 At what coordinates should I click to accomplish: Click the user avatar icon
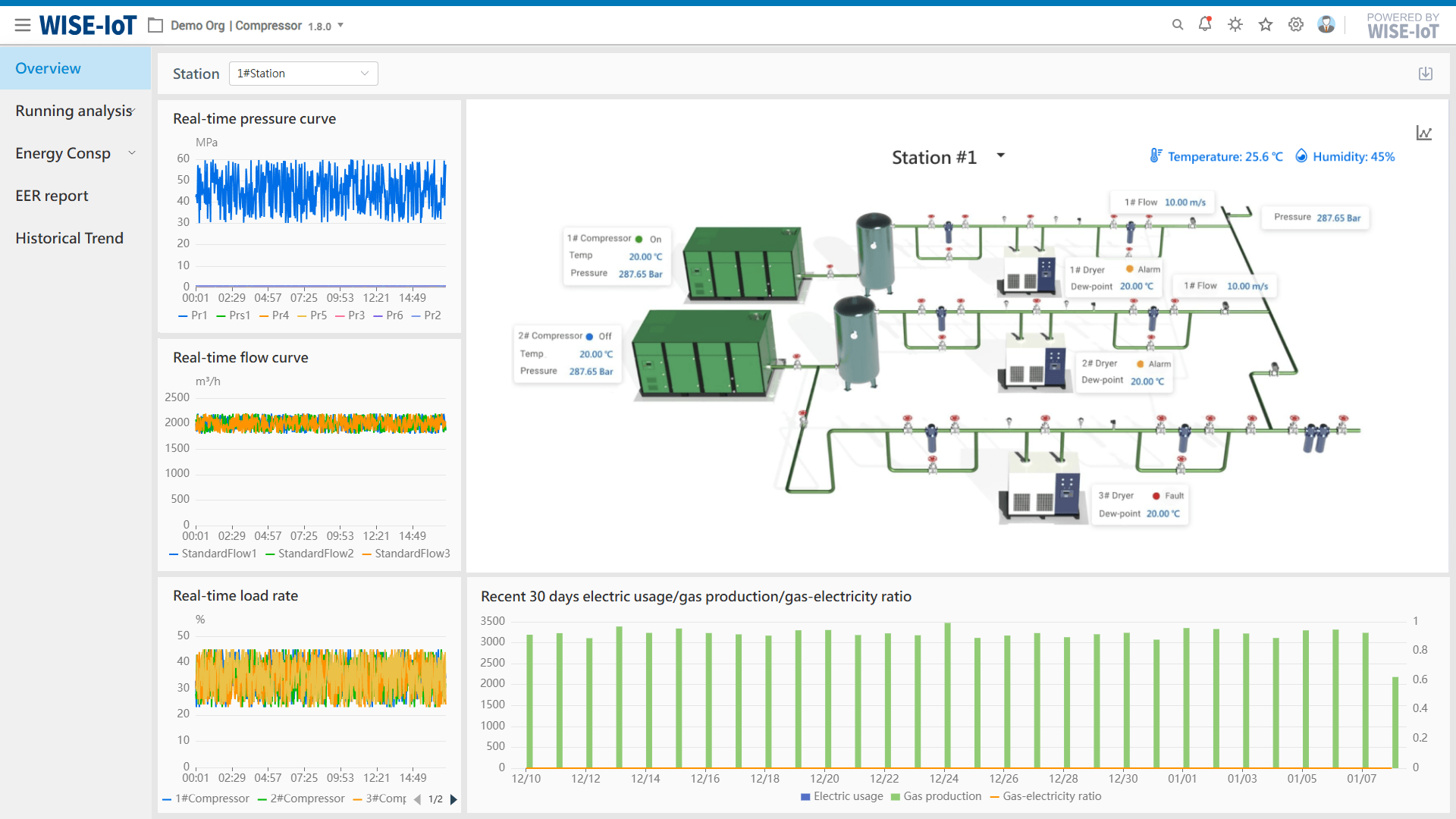coord(1326,25)
